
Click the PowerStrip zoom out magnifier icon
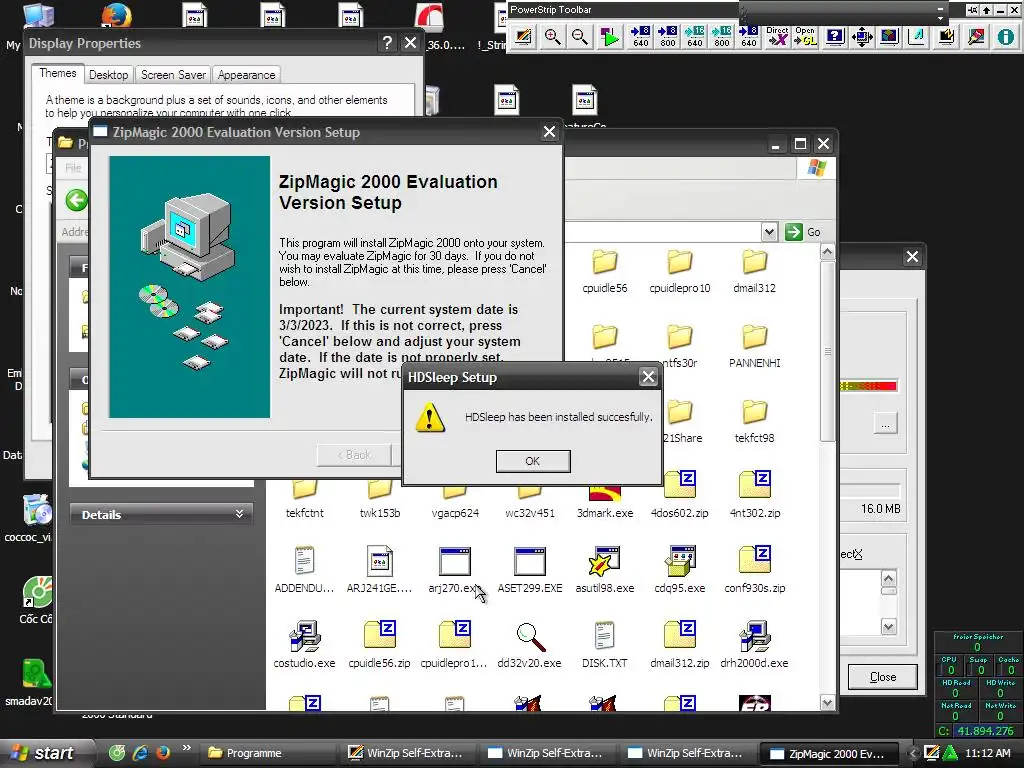pos(579,37)
